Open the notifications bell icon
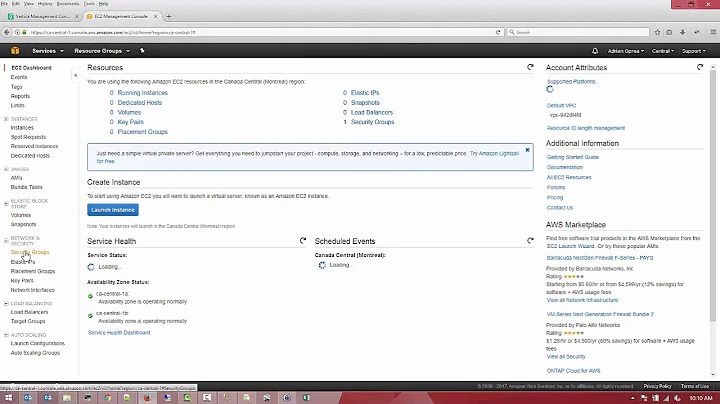 [595, 51]
